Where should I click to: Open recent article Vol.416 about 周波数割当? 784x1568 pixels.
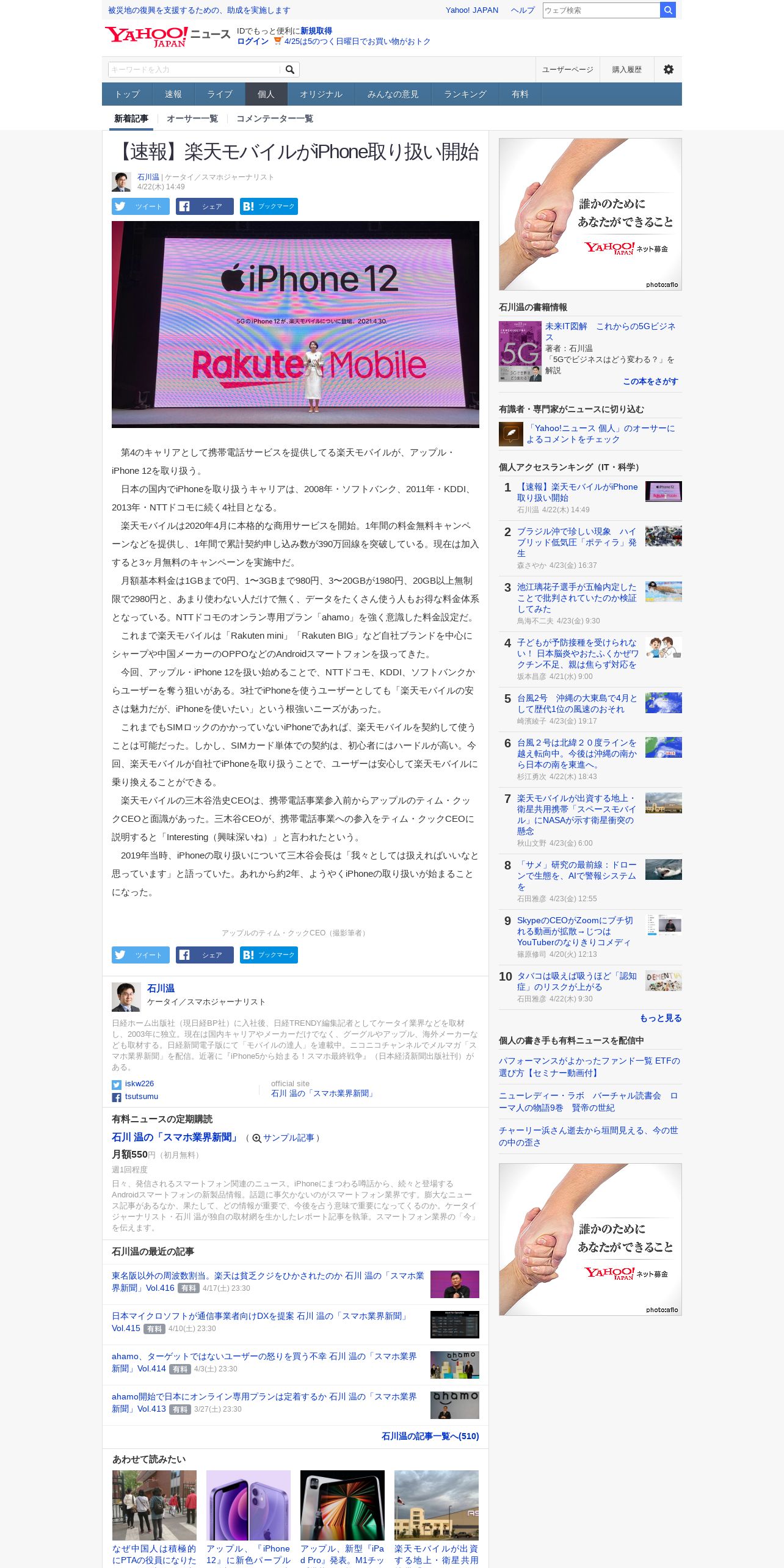(267, 1282)
